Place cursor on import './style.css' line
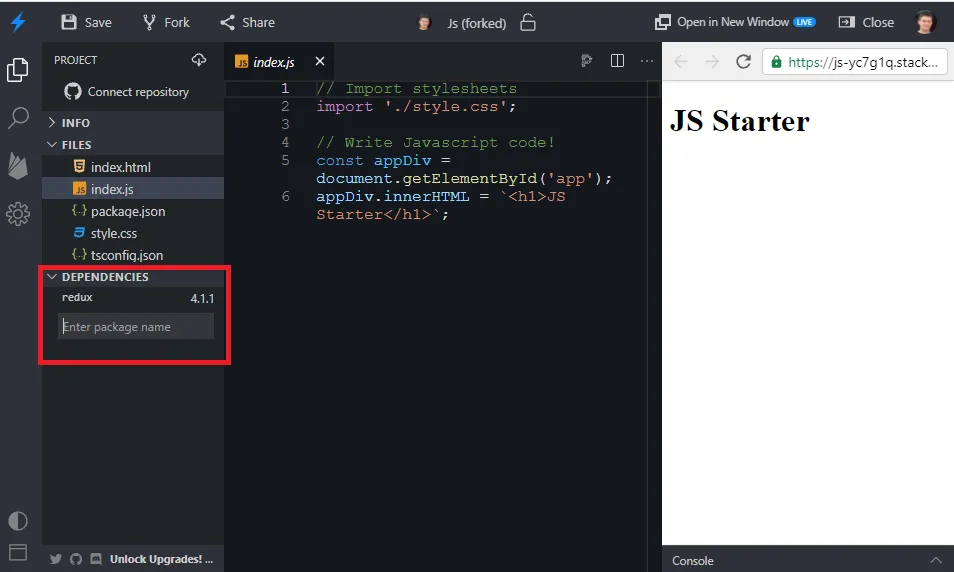This screenshot has height=572, width=954. (416, 106)
